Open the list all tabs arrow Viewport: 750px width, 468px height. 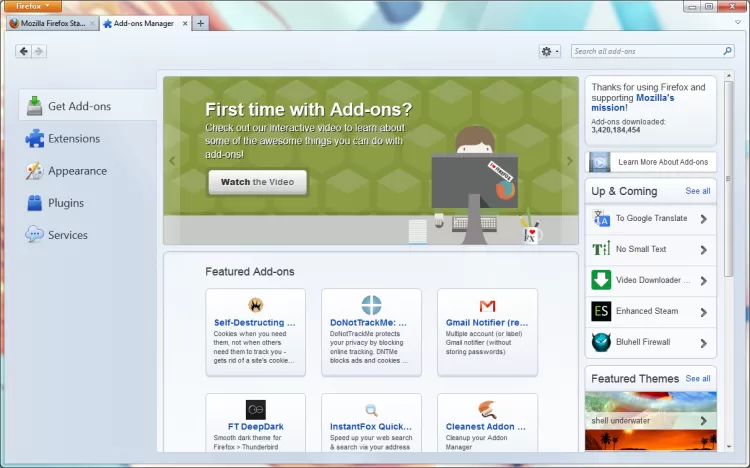coord(738,22)
